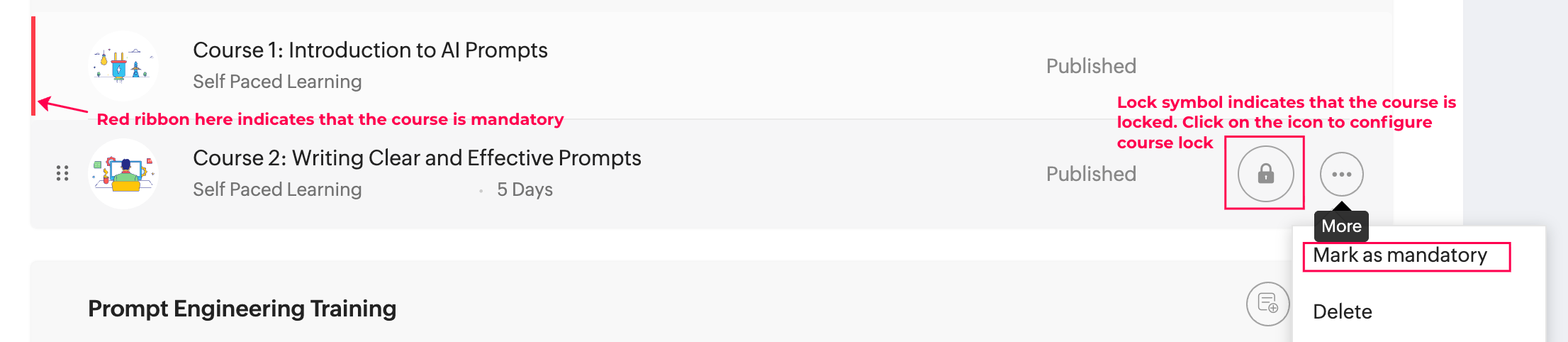Click the red mandatory ribbon on Course 1
Image resolution: width=1568 pixels, height=342 pixels.
tap(33, 65)
